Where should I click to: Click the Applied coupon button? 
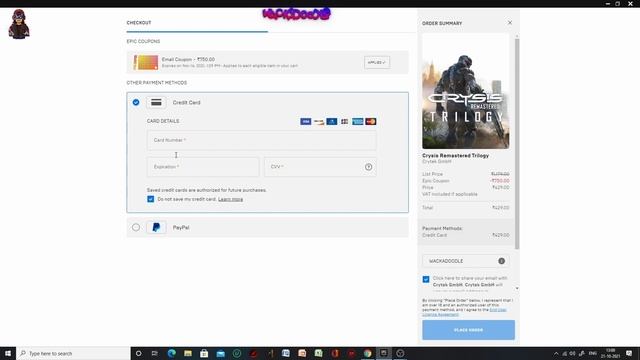376,62
